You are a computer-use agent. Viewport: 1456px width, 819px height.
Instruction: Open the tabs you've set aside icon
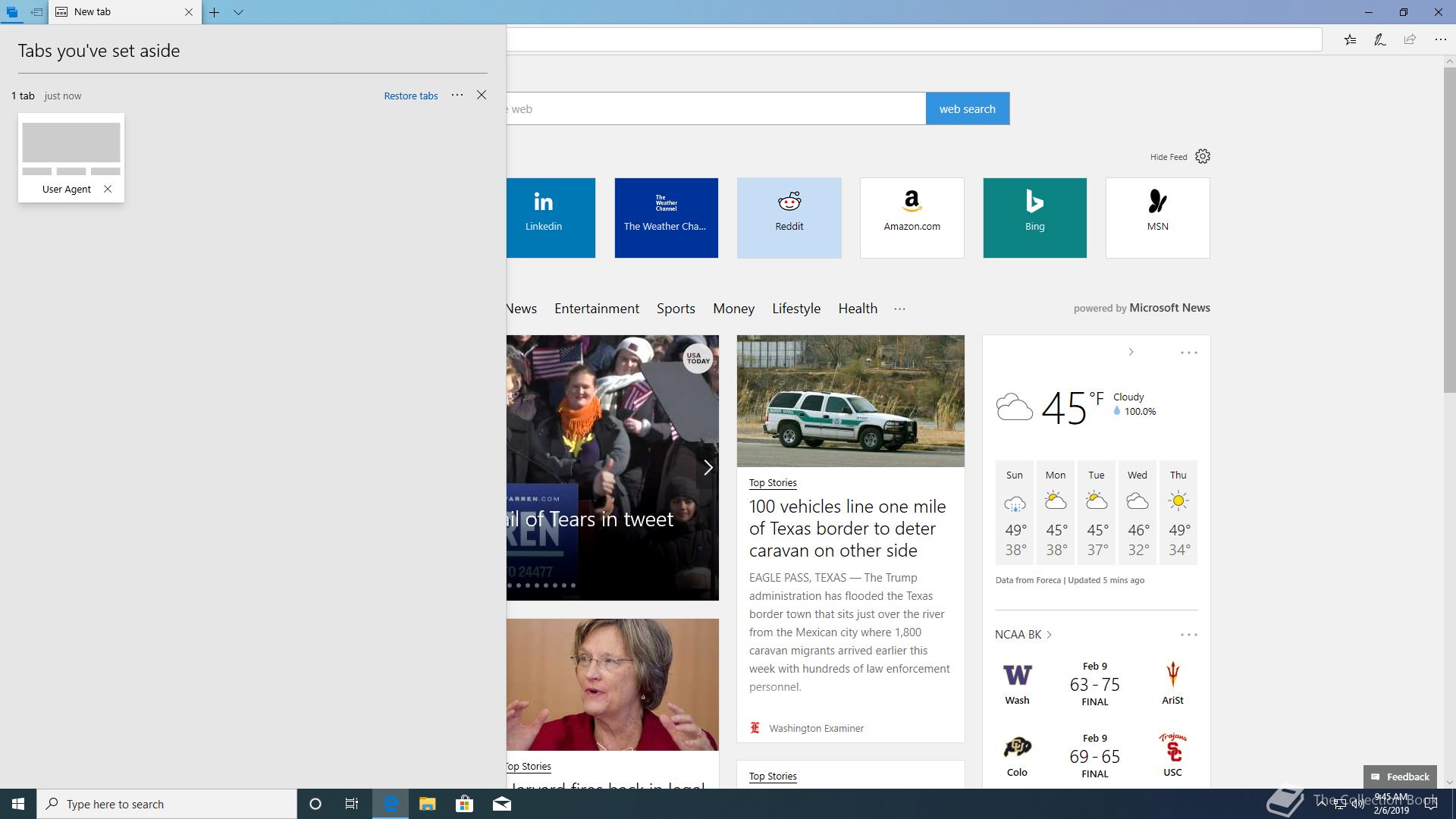11,12
